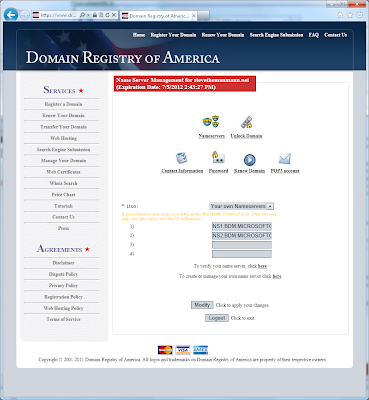Click the Unlock Domain text link

click(246, 136)
